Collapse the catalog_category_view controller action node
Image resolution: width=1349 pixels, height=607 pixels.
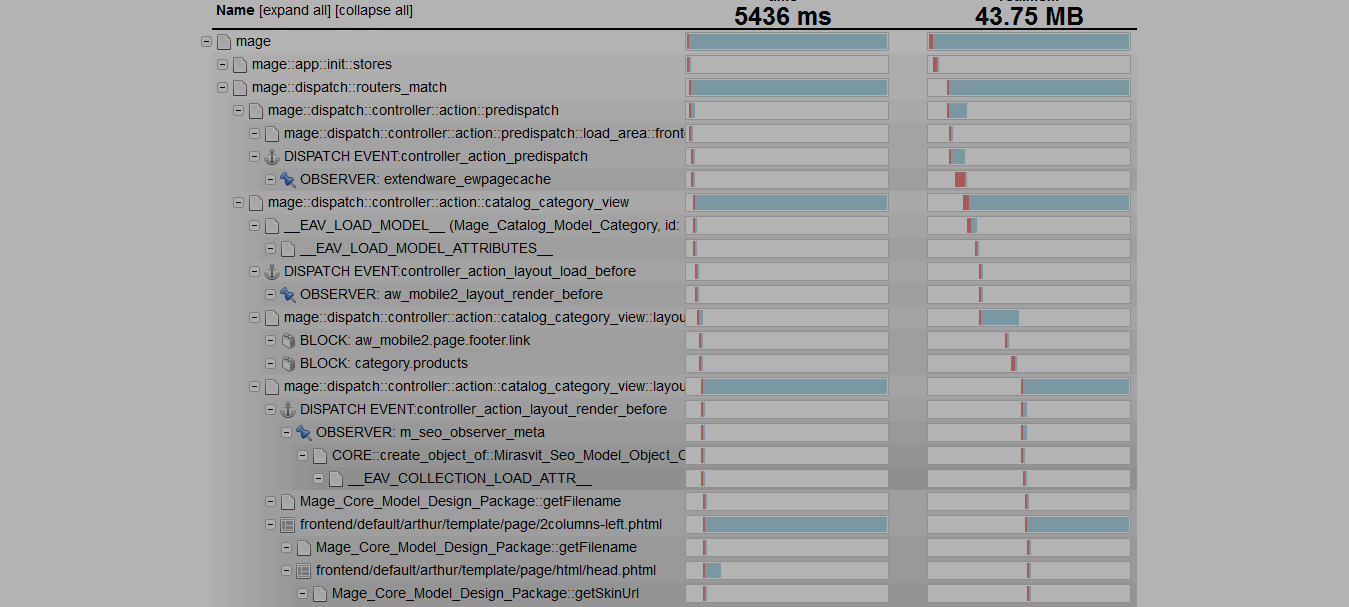coord(239,203)
